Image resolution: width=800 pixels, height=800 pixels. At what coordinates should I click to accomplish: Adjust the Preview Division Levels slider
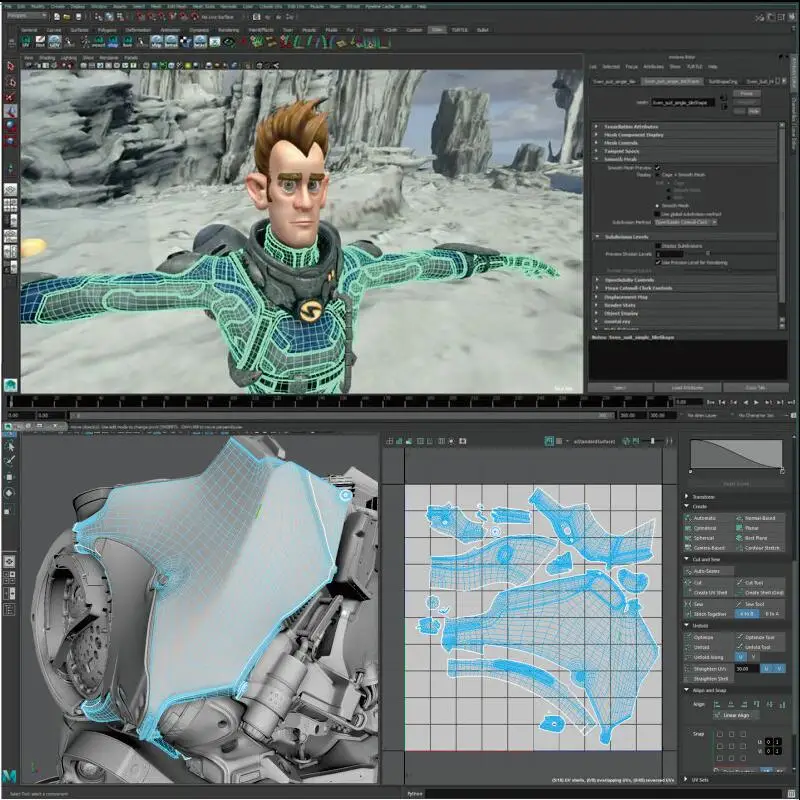click(707, 254)
